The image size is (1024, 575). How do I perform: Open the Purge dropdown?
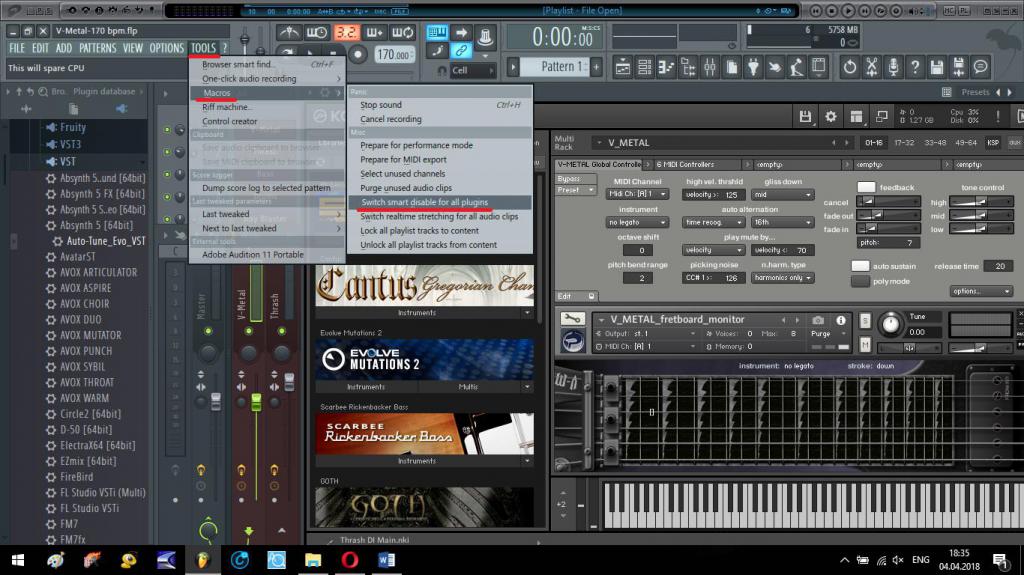tap(829, 333)
